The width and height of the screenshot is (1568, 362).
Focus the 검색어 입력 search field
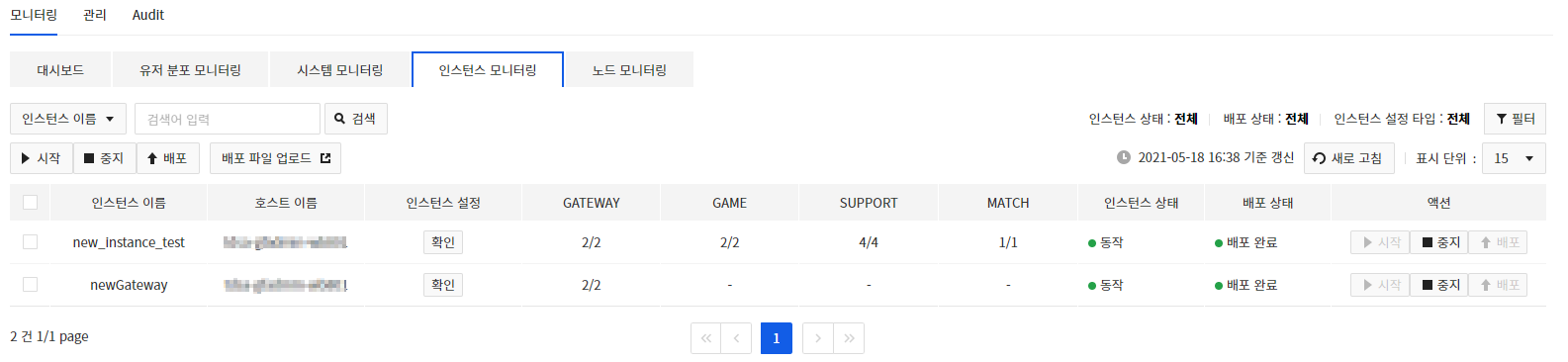(x=228, y=119)
